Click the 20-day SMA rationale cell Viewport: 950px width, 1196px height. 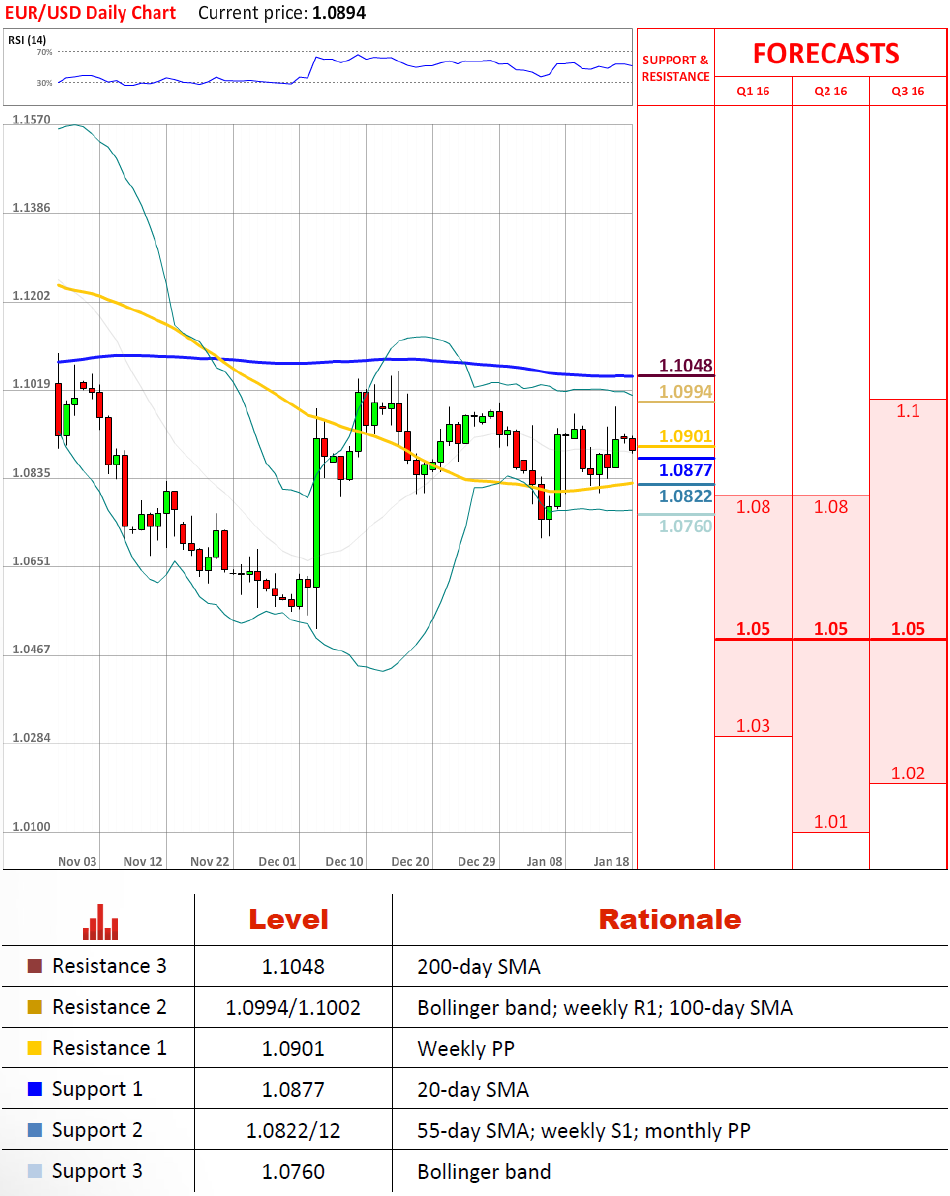coord(472,1090)
